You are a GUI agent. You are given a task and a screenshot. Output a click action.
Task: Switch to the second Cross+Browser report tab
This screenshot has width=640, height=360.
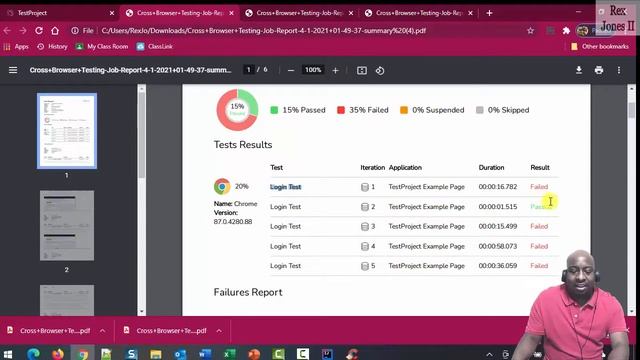[299, 13]
